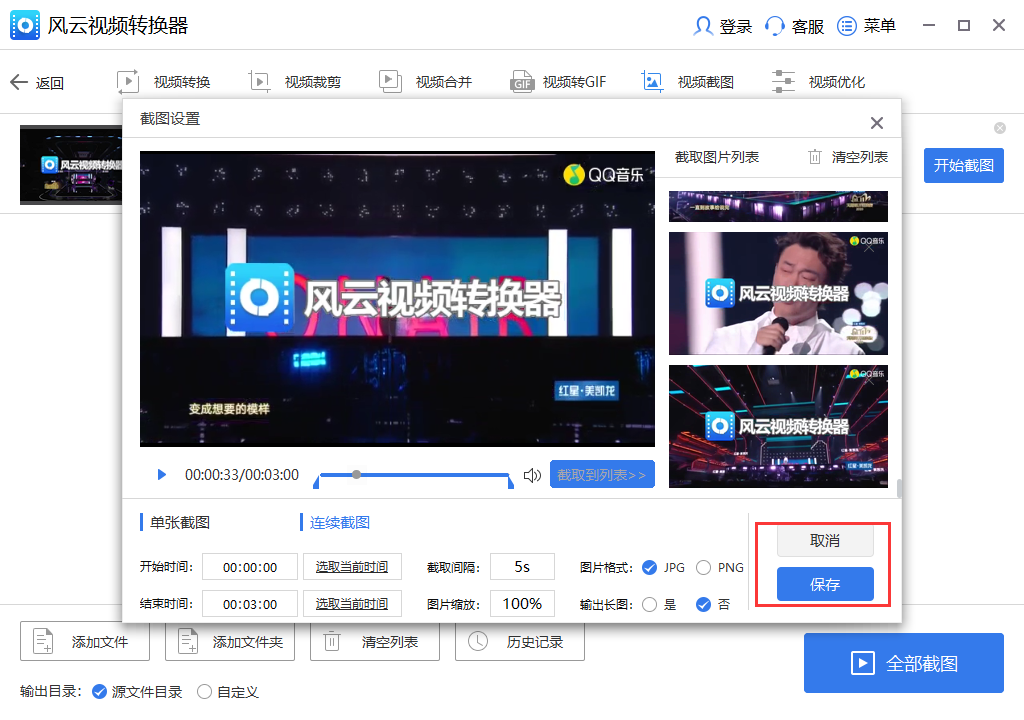The height and width of the screenshot is (720, 1024).
Task: Click the 结束时间 input field
Action: click(x=249, y=604)
